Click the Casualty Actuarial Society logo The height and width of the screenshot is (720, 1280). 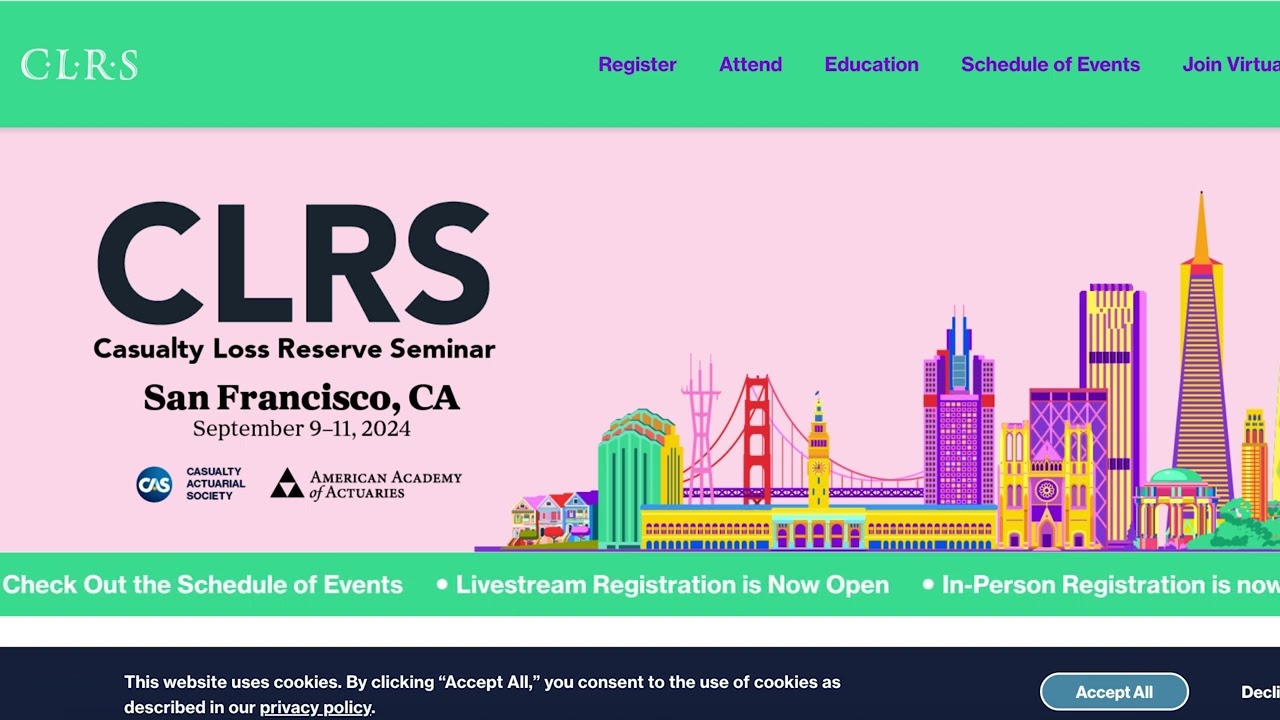click(x=191, y=484)
